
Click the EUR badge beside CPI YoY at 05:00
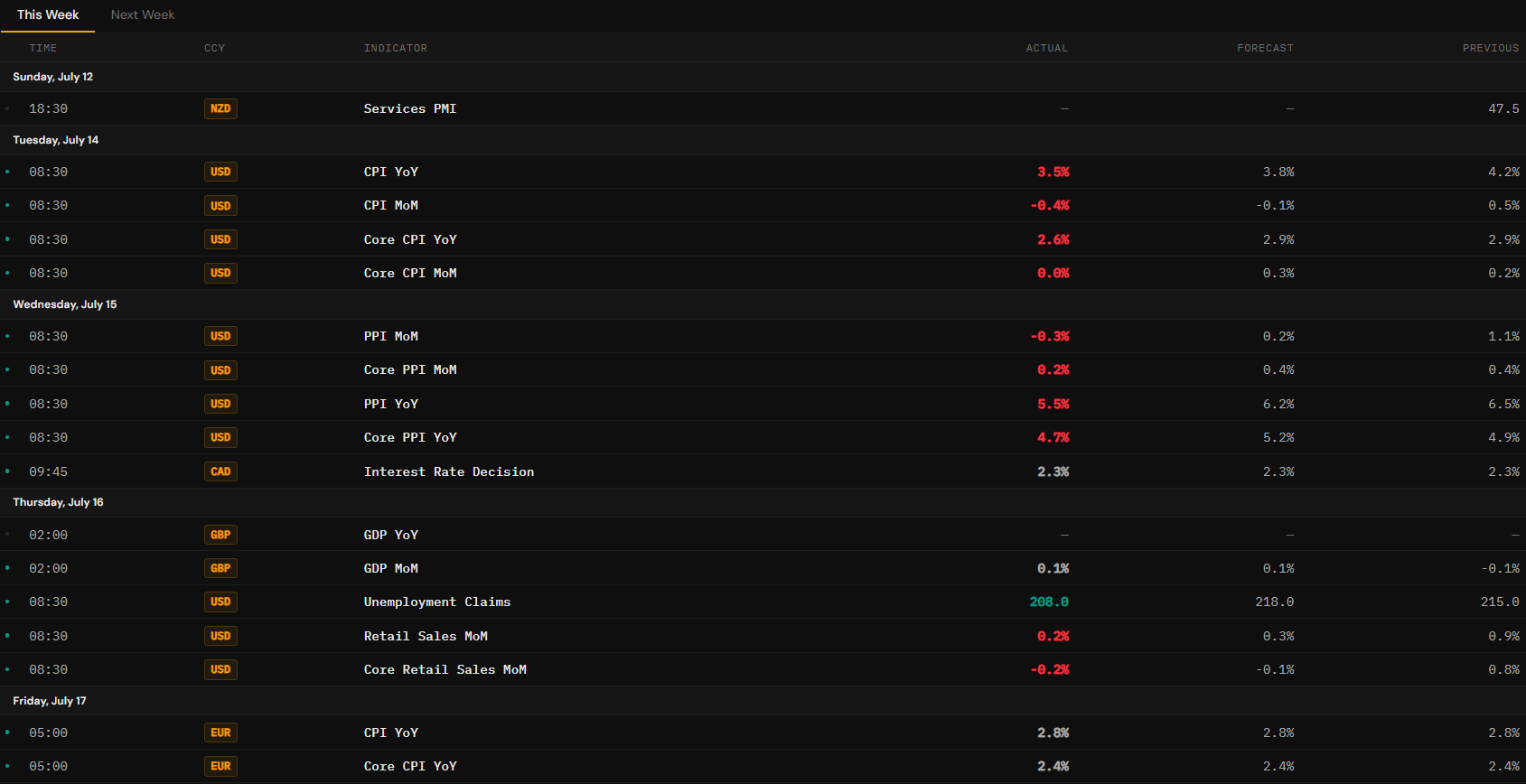click(x=220, y=733)
